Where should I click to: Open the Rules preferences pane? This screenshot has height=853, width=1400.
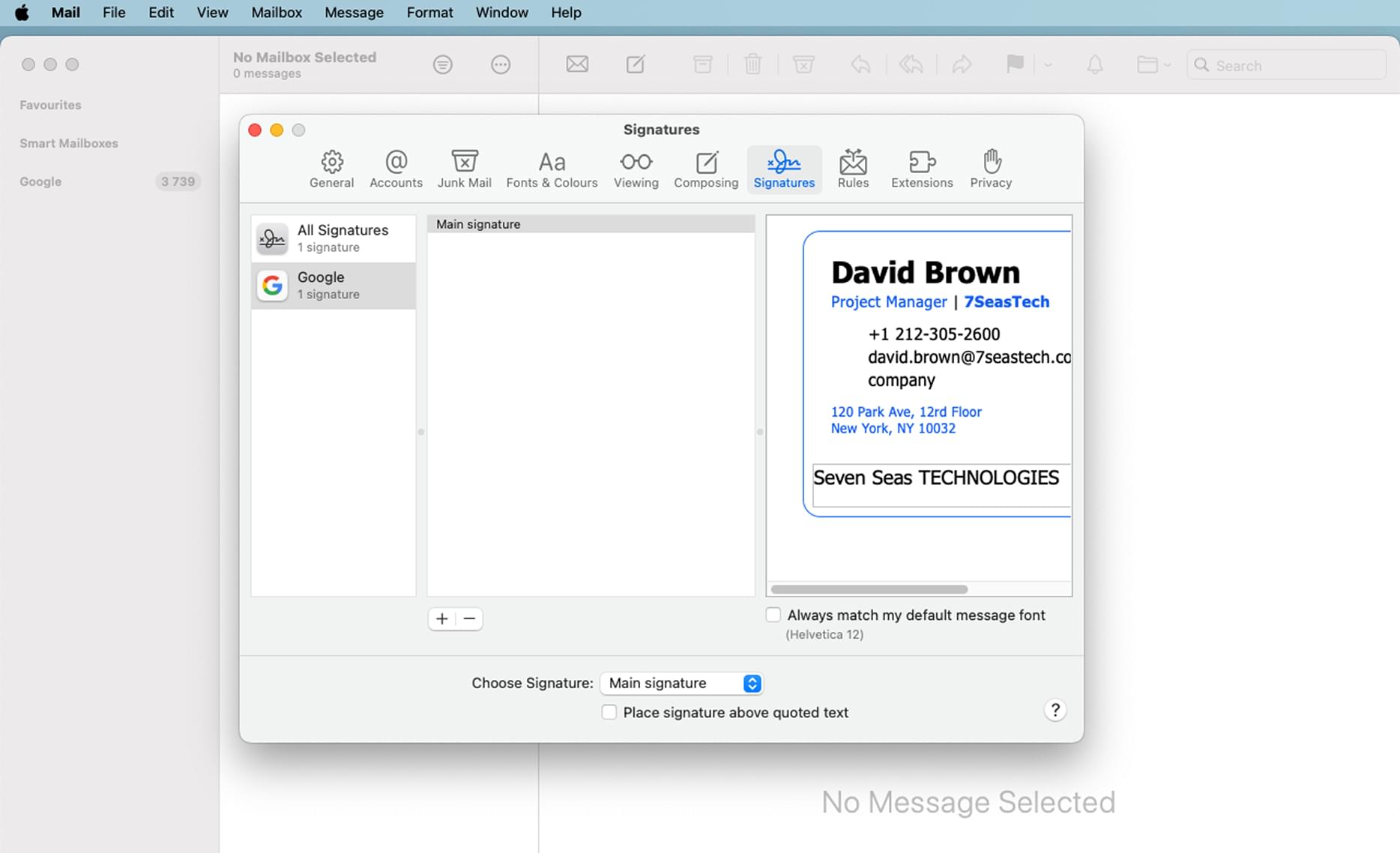click(x=853, y=169)
